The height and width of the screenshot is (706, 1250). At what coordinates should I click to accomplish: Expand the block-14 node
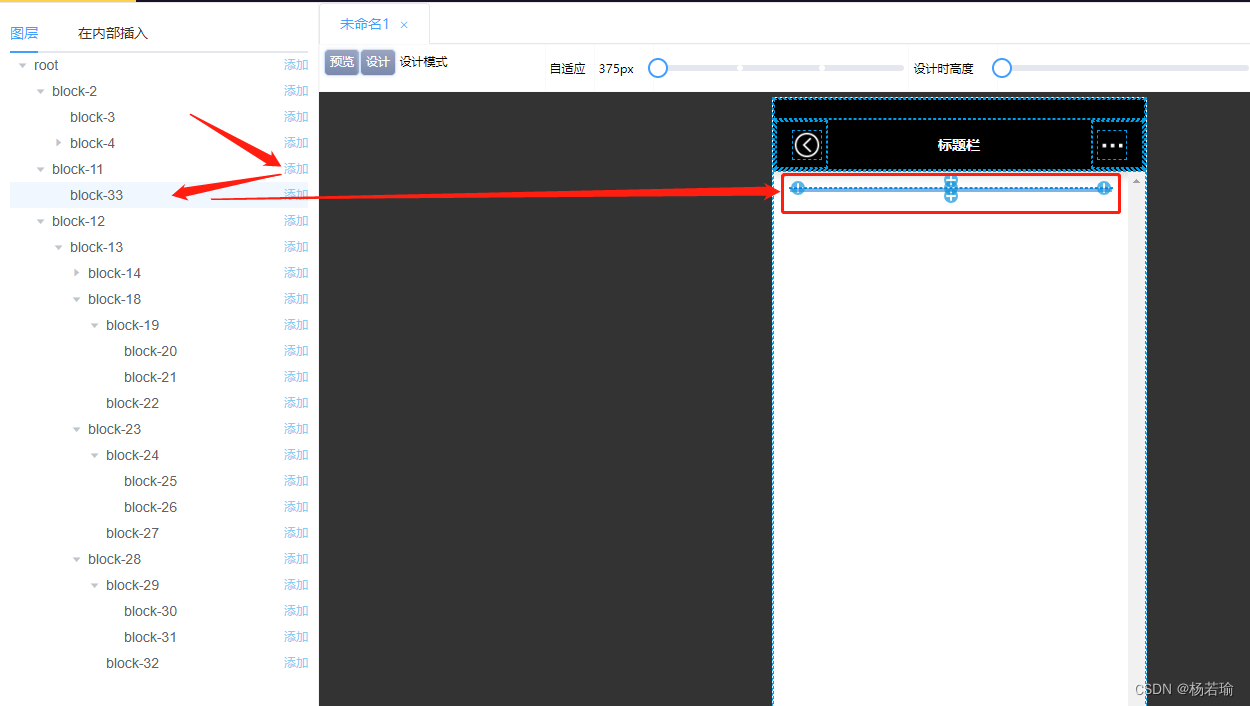tap(76, 273)
